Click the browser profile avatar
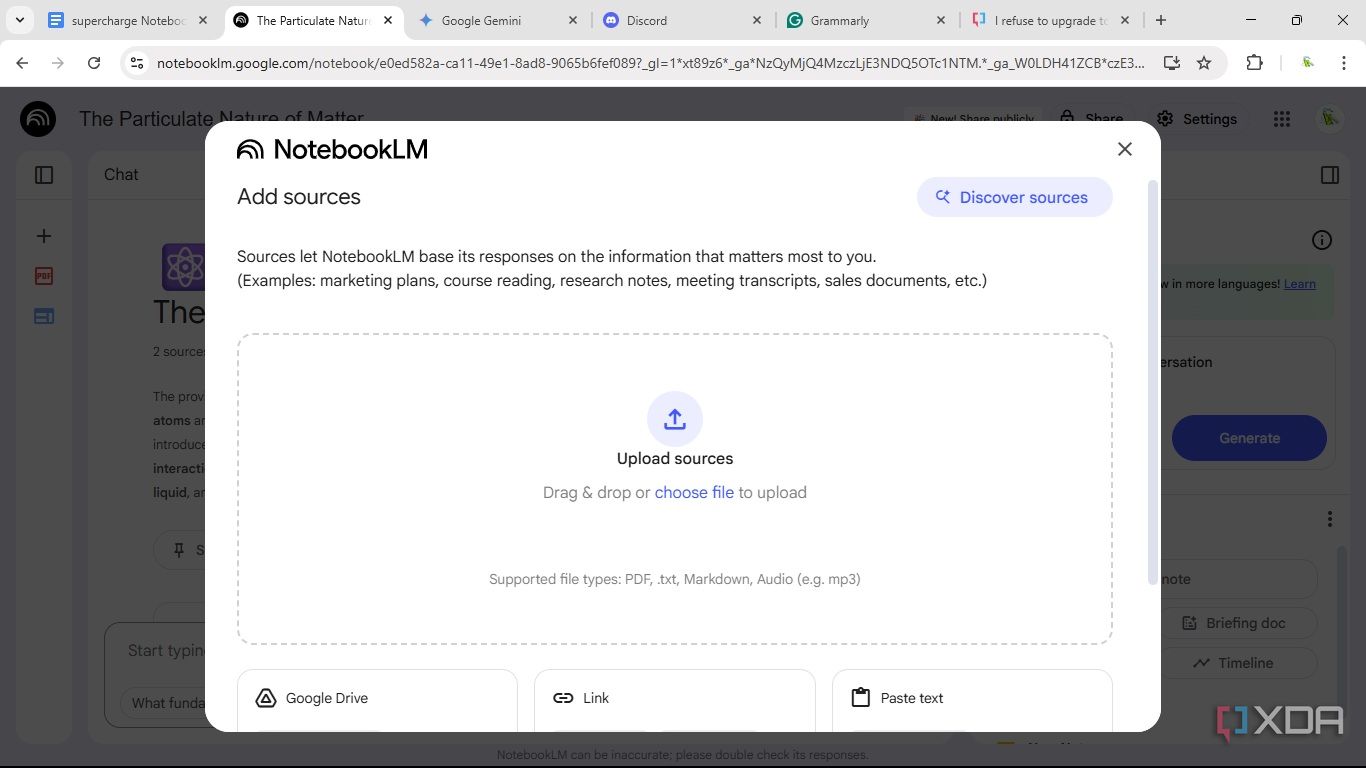The height and width of the screenshot is (768, 1366). [x=1307, y=63]
